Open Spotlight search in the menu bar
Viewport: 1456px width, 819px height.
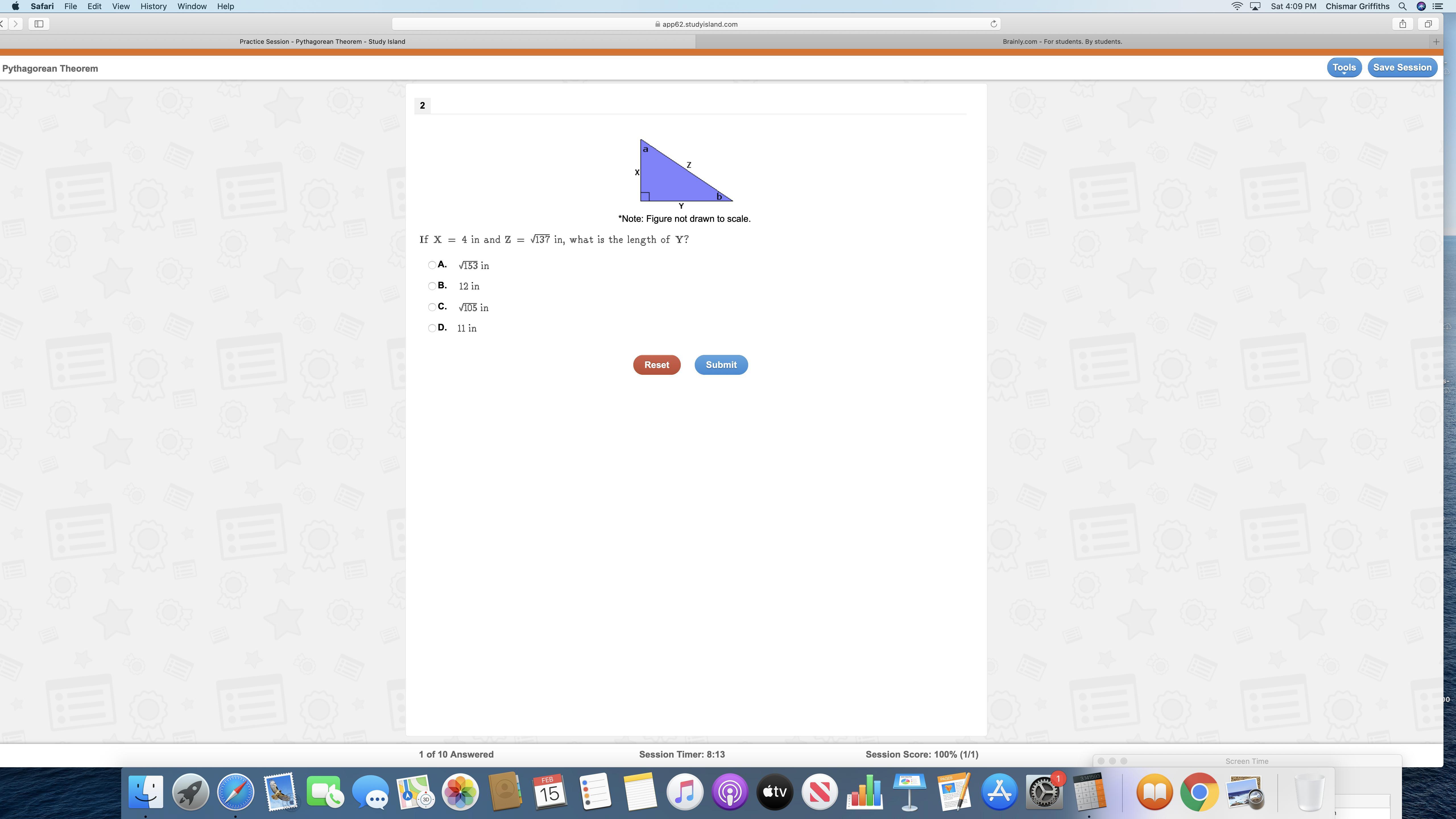(x=1402, y=6)
